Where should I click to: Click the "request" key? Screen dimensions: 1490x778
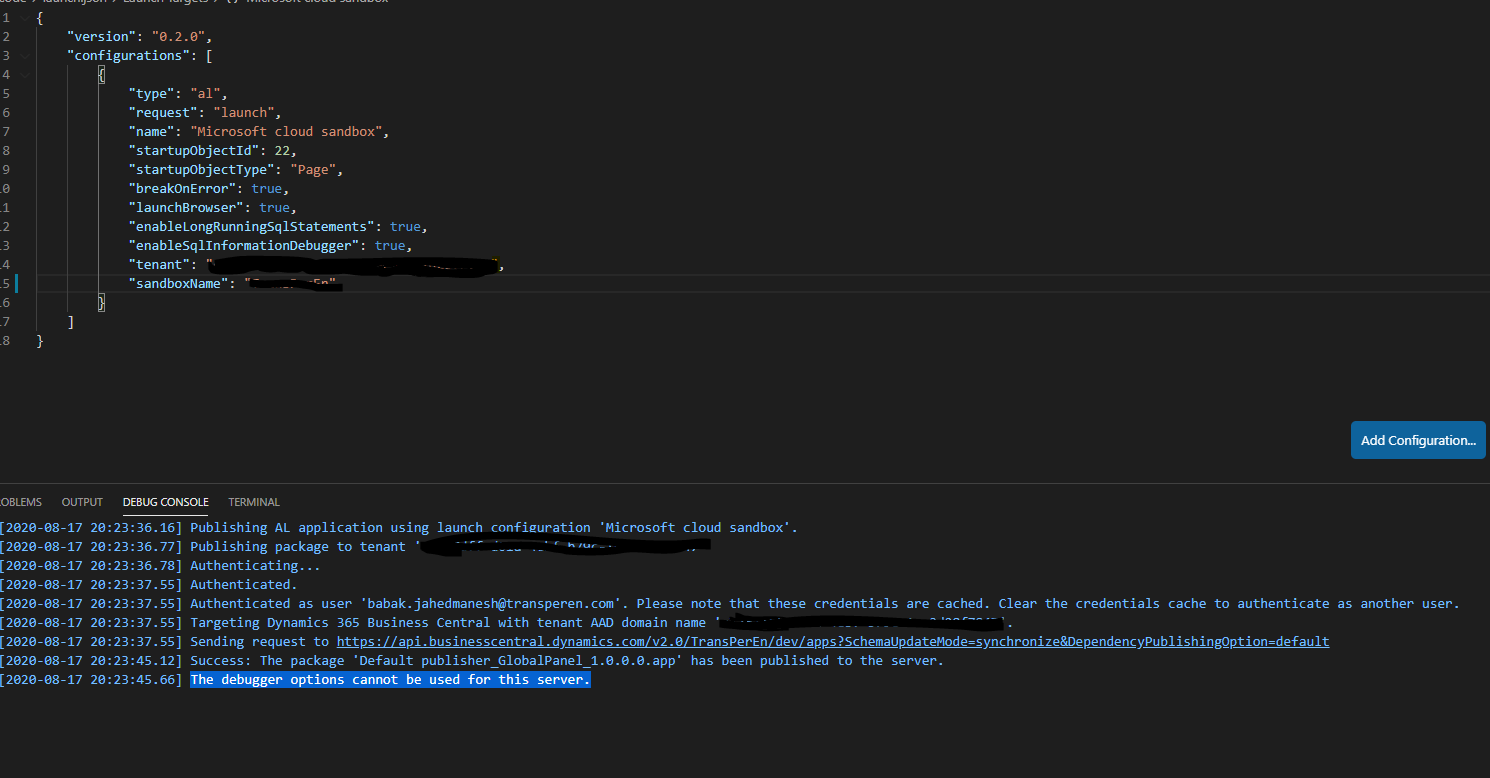162,113
